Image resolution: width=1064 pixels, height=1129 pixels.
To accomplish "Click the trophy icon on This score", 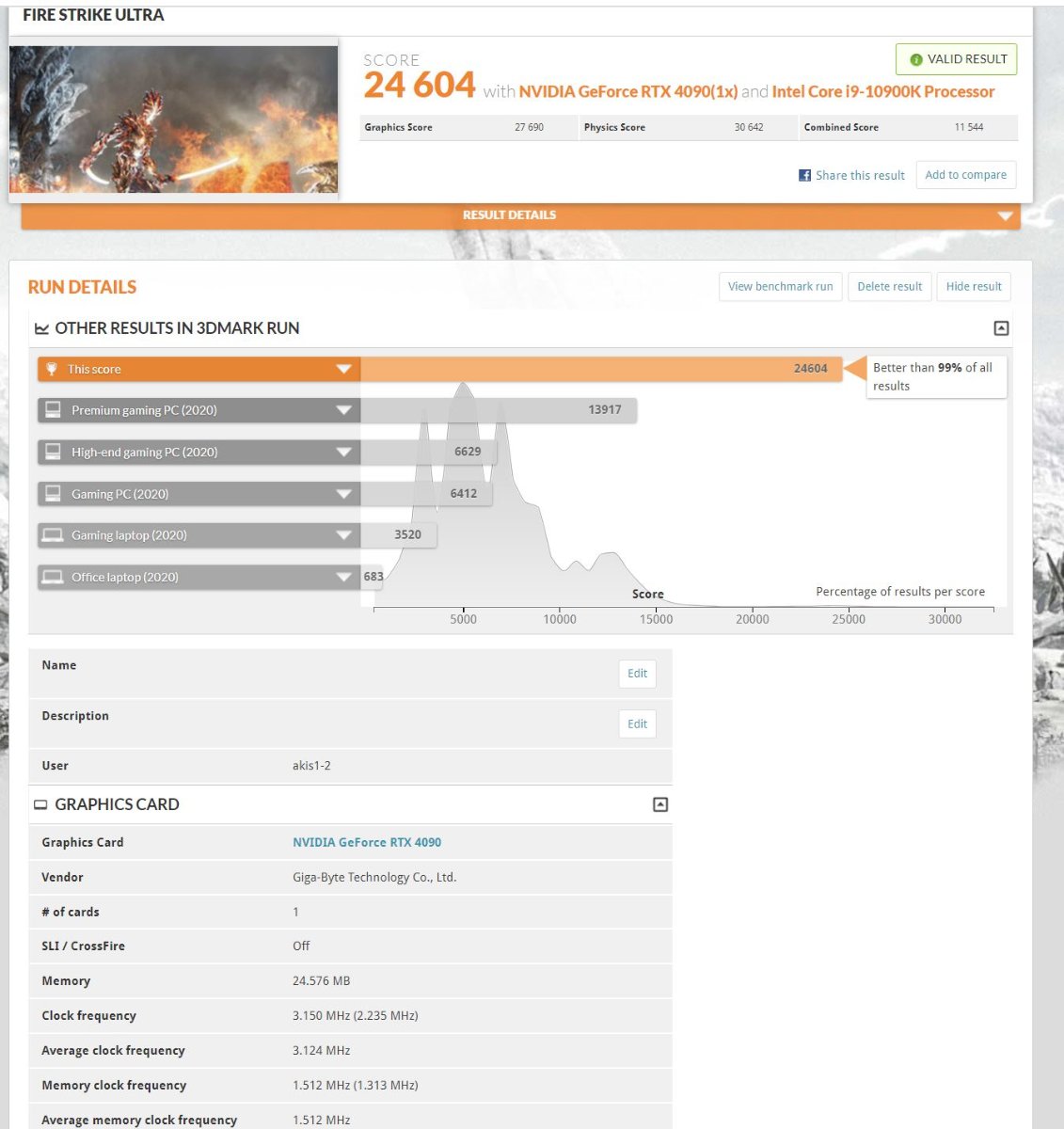I will (x=52, y=369).
